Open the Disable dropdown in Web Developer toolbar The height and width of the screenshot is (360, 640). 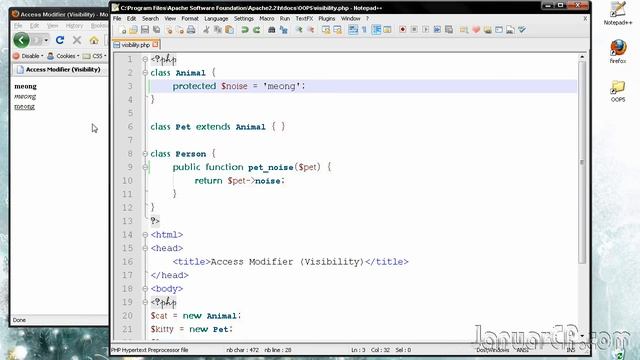28,56
